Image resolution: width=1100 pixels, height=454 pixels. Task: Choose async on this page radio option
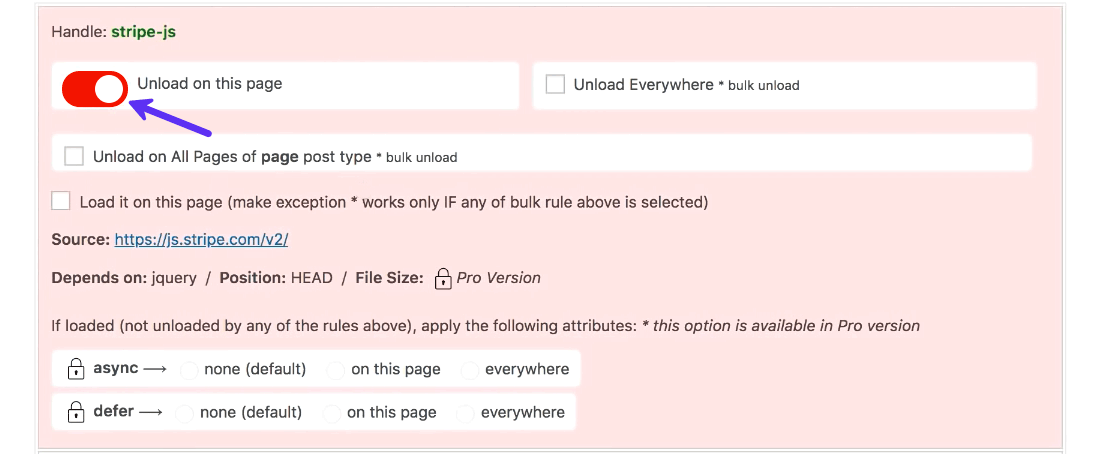(335, 370)
